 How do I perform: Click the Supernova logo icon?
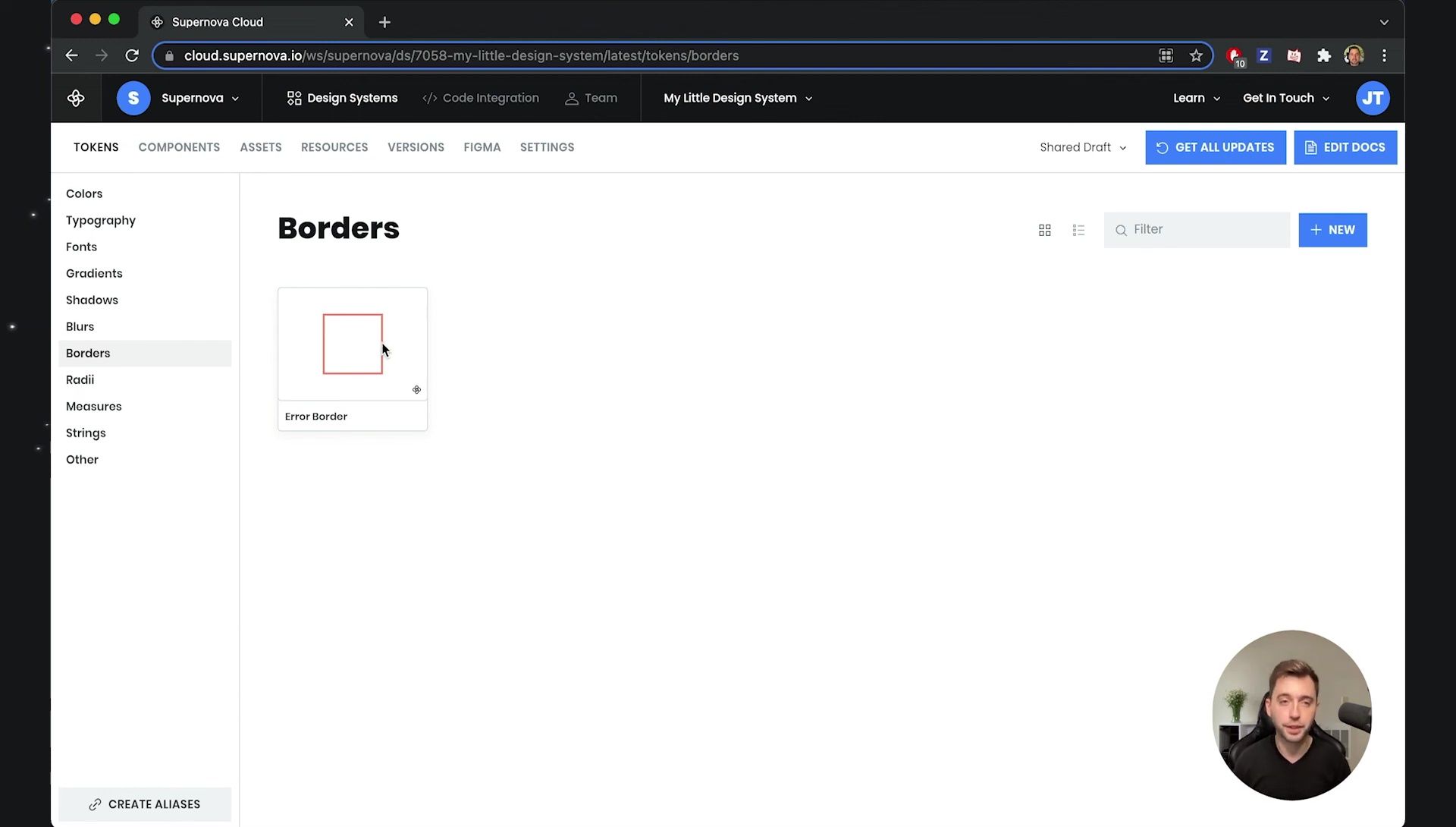click(x=76, y=98)
